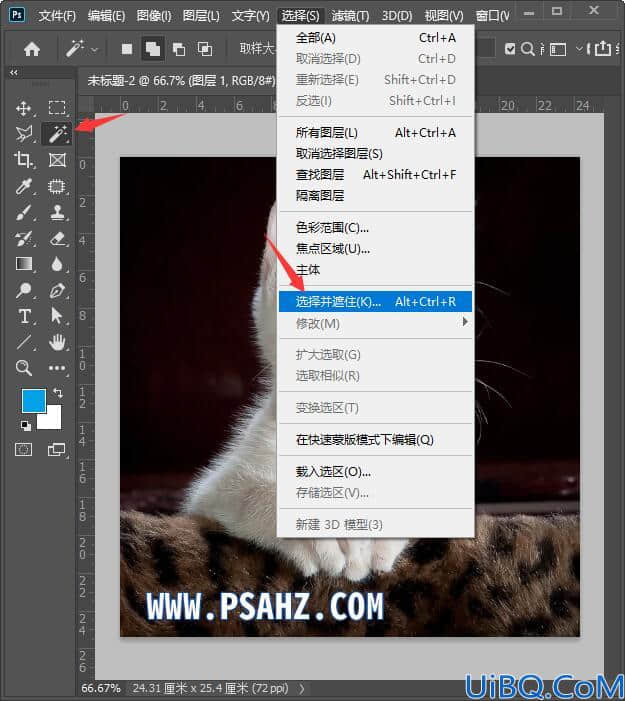The height and width of the screenshot is (701, 625).
Task: Open the search magnifier in options bar
Action: [x=528, y=49]
